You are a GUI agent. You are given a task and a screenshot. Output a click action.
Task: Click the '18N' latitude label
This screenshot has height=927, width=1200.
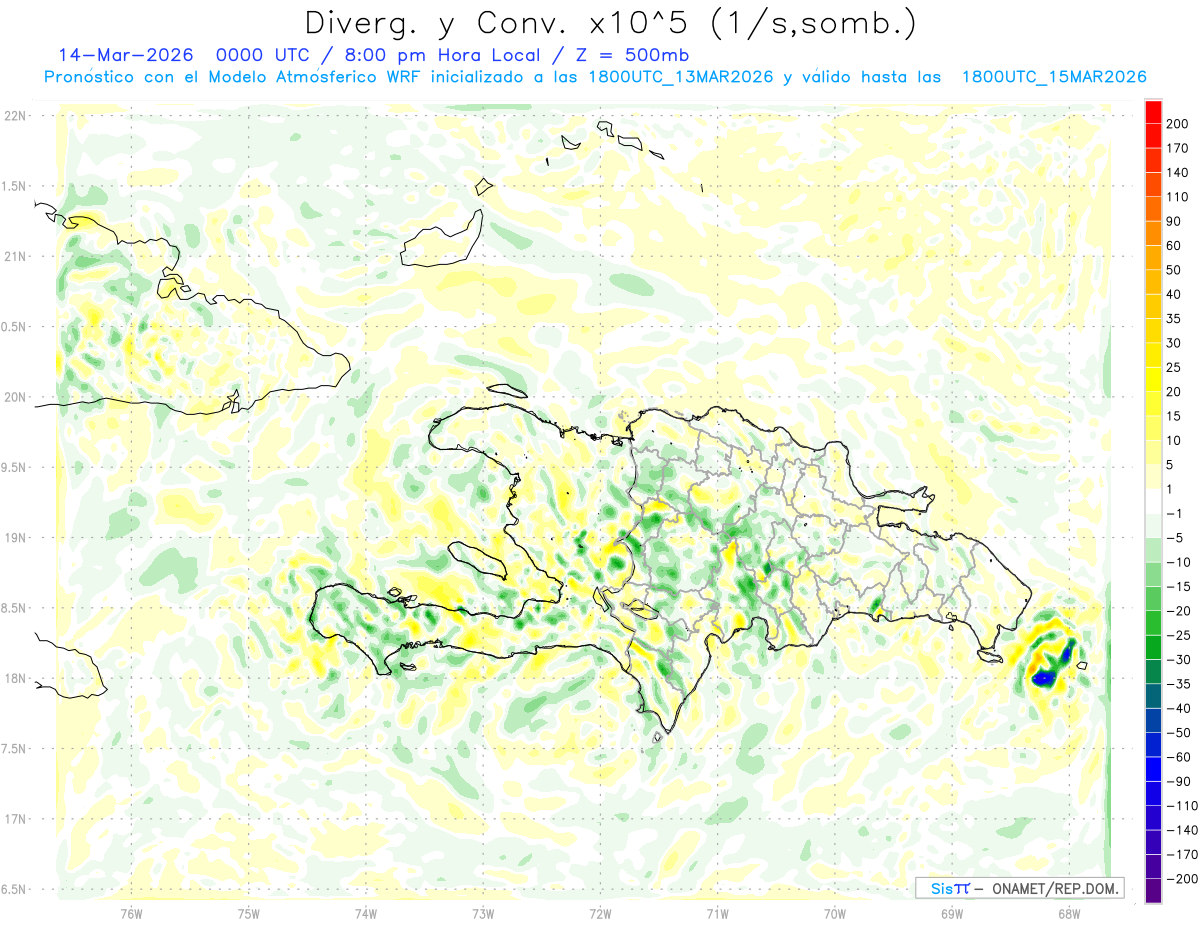[x=15, y=678]
